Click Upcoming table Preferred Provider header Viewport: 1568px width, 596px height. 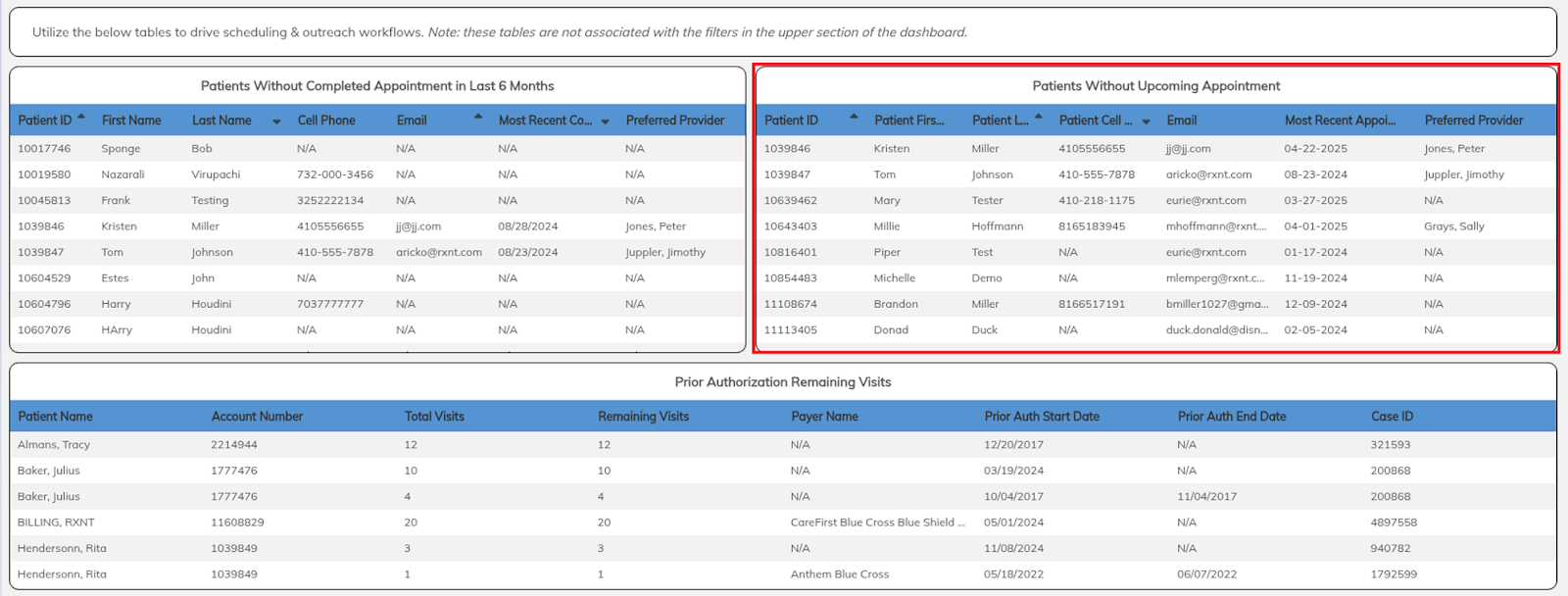1474,121
